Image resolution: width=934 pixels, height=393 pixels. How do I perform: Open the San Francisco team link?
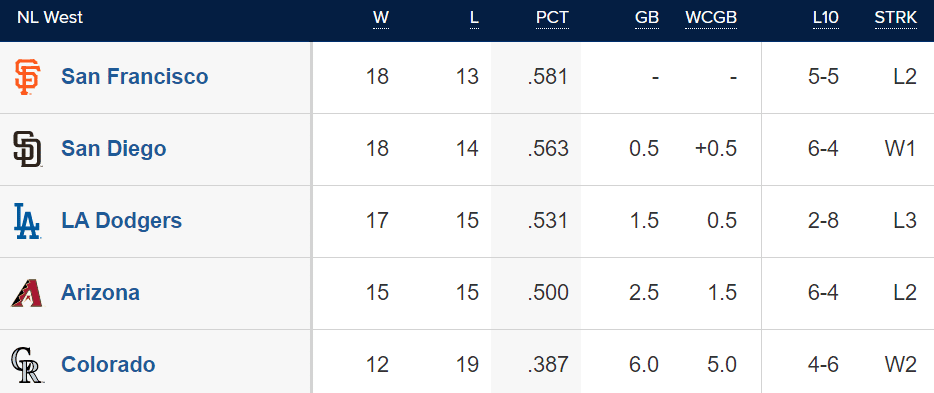coord(135,76)
